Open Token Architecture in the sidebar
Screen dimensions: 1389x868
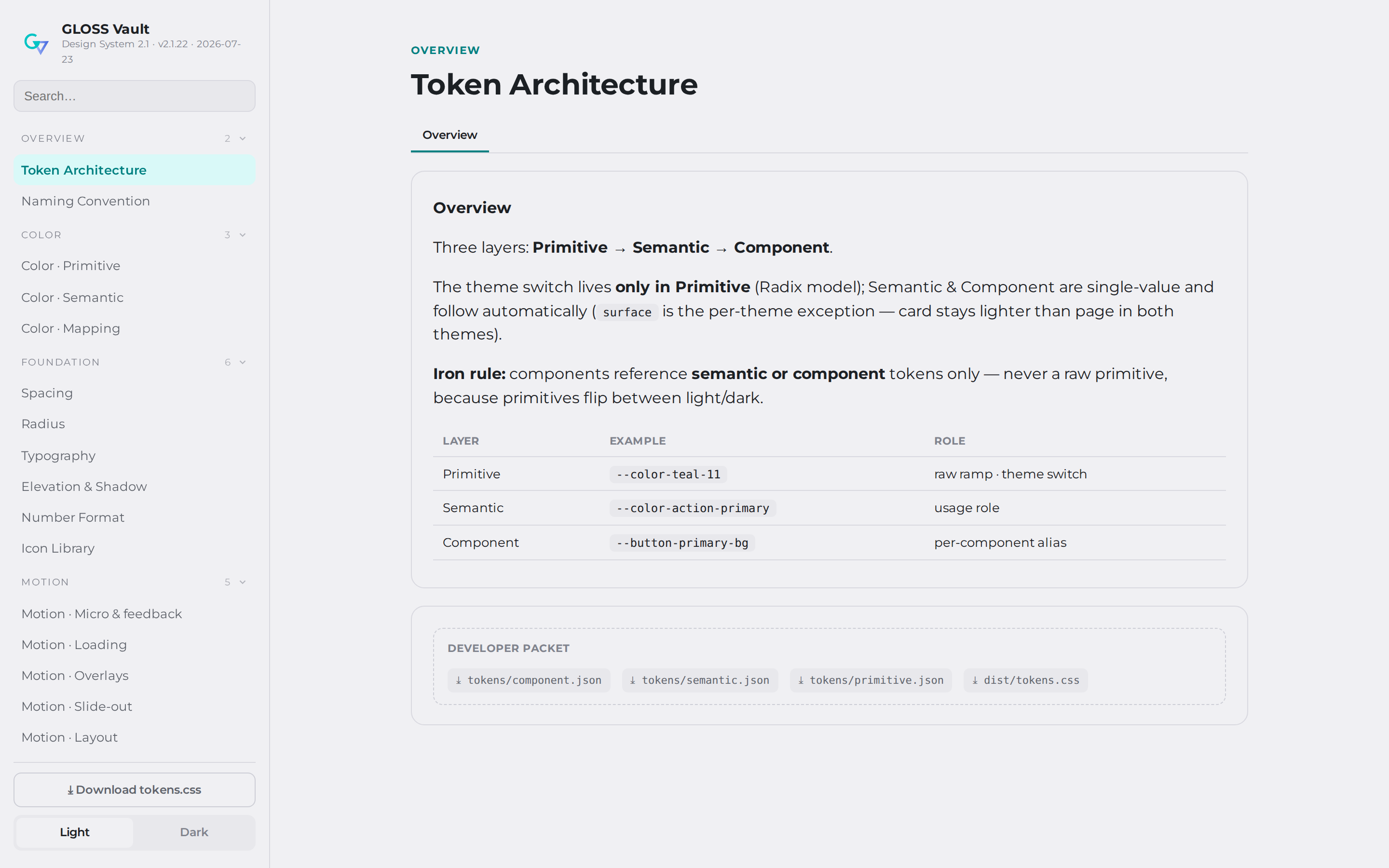[x=134, y=170]
